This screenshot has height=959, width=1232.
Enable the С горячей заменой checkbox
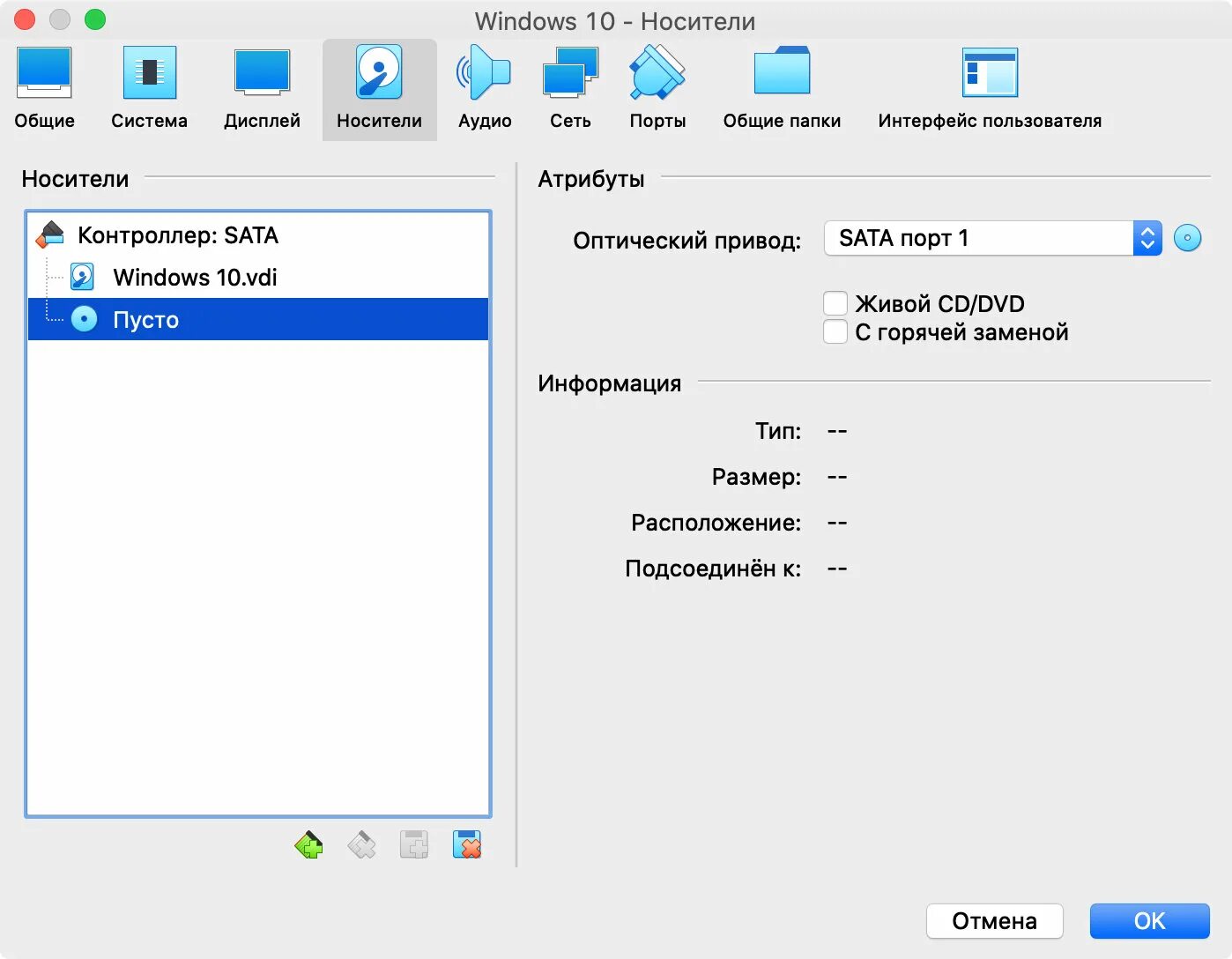coord(835,331)
